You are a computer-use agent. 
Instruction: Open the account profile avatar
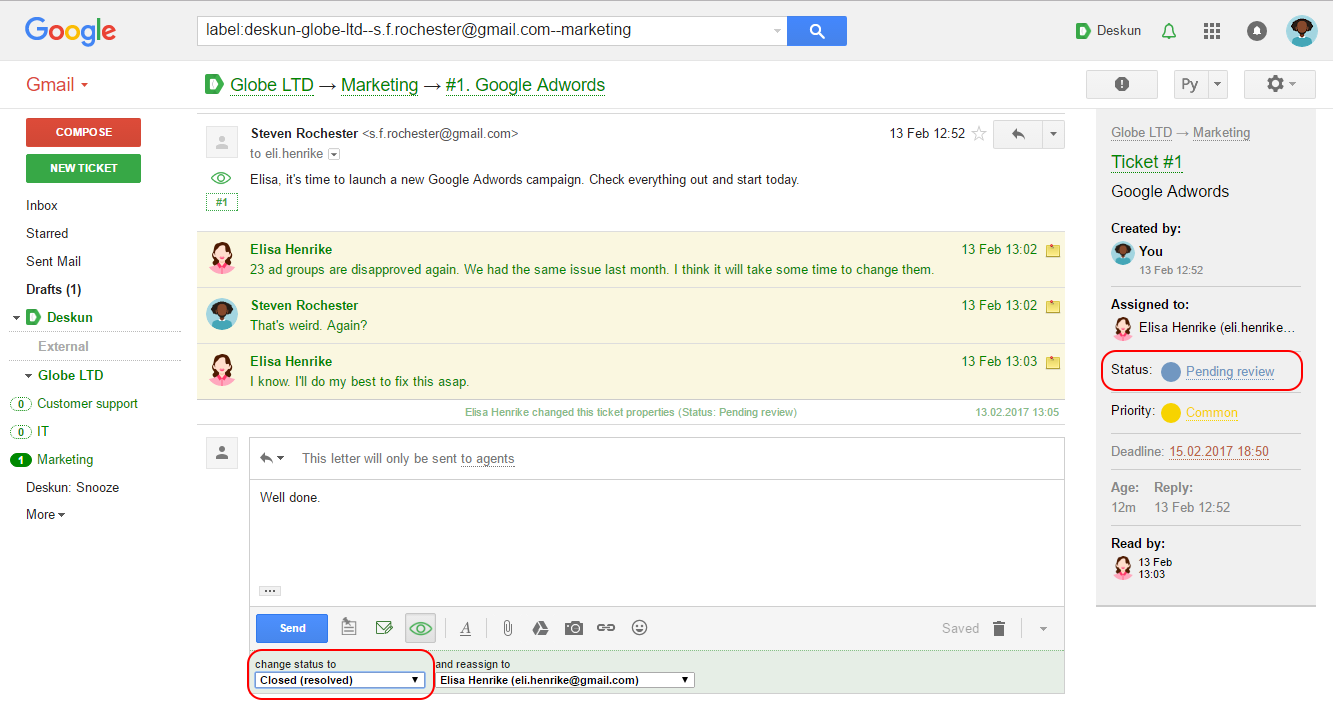point(1301,31)
